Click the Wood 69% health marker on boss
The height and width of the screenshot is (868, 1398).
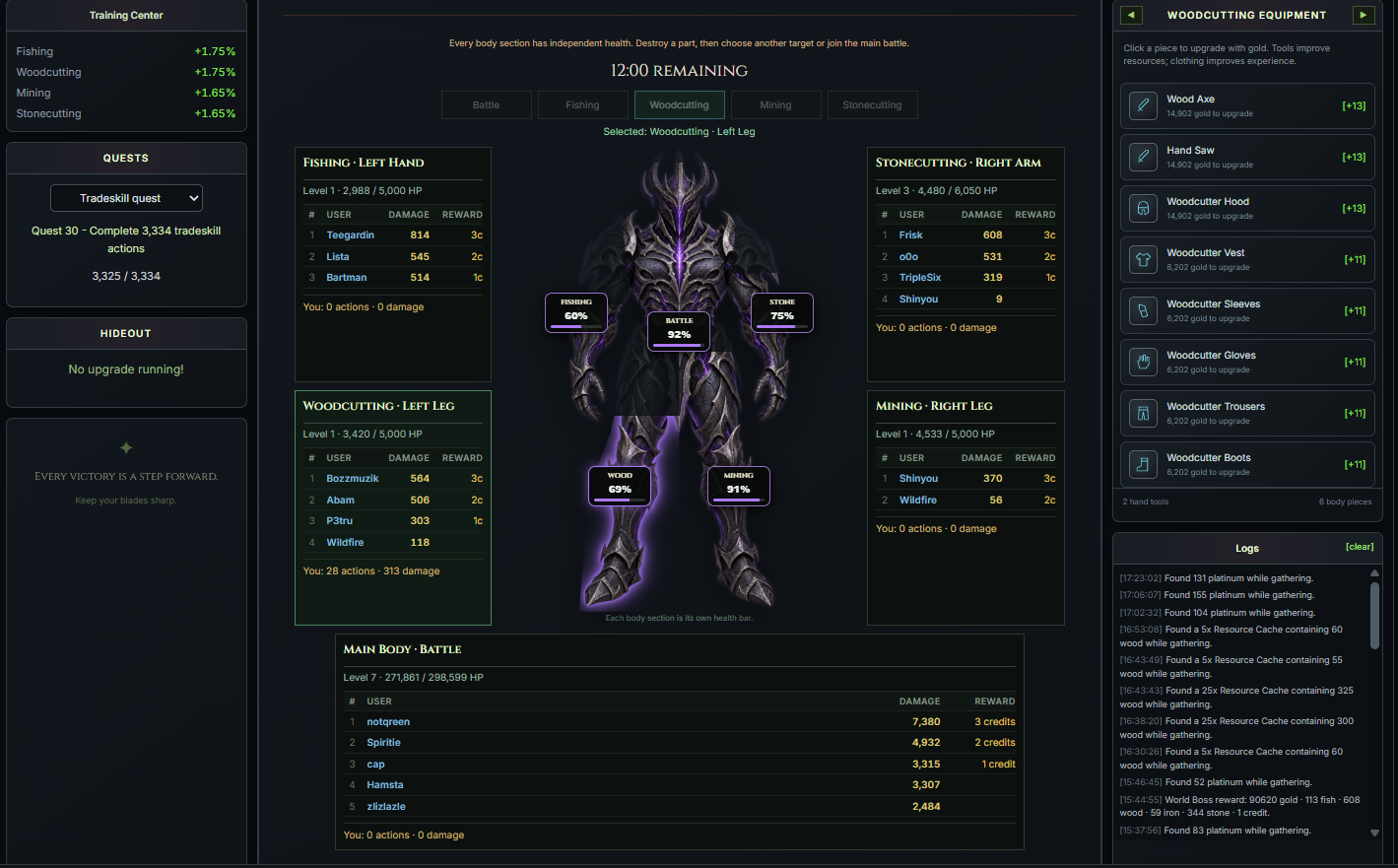pyautogui.click(x=620, y=486)
